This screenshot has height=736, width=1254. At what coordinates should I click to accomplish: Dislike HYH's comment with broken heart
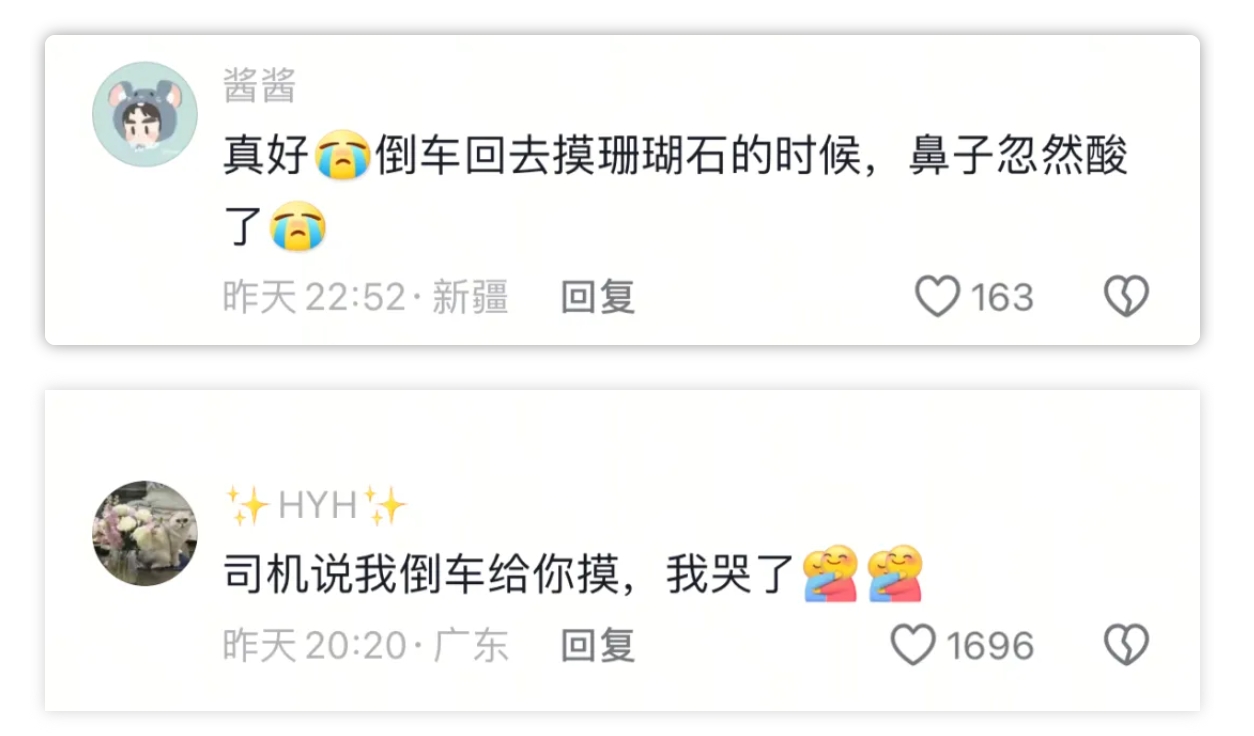tap(1126, 645)
